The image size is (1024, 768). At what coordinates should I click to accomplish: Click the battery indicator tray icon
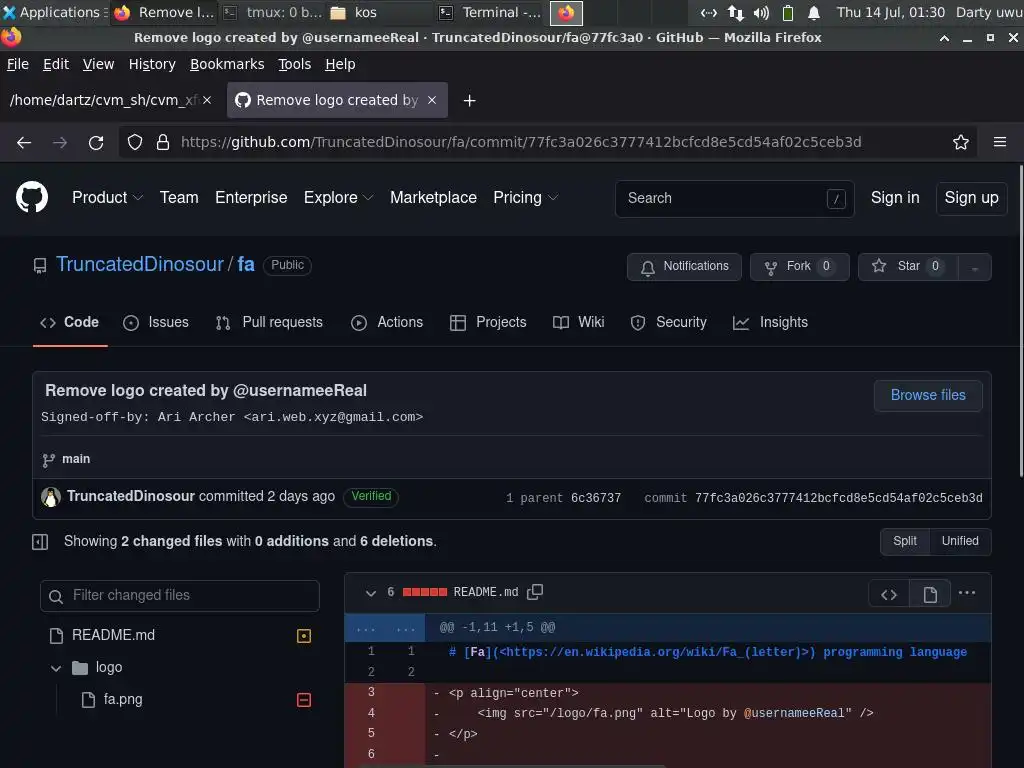(x=788, y=12)
